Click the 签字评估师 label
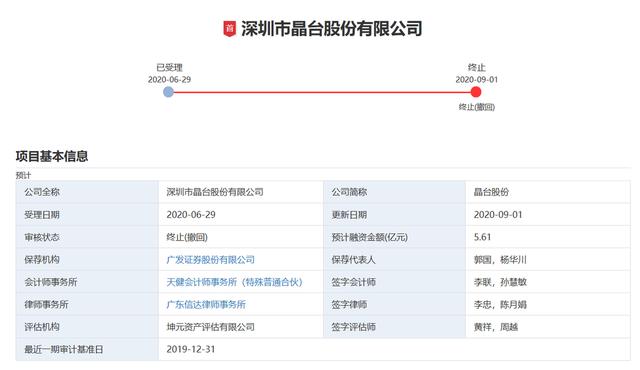 (353, 327)
